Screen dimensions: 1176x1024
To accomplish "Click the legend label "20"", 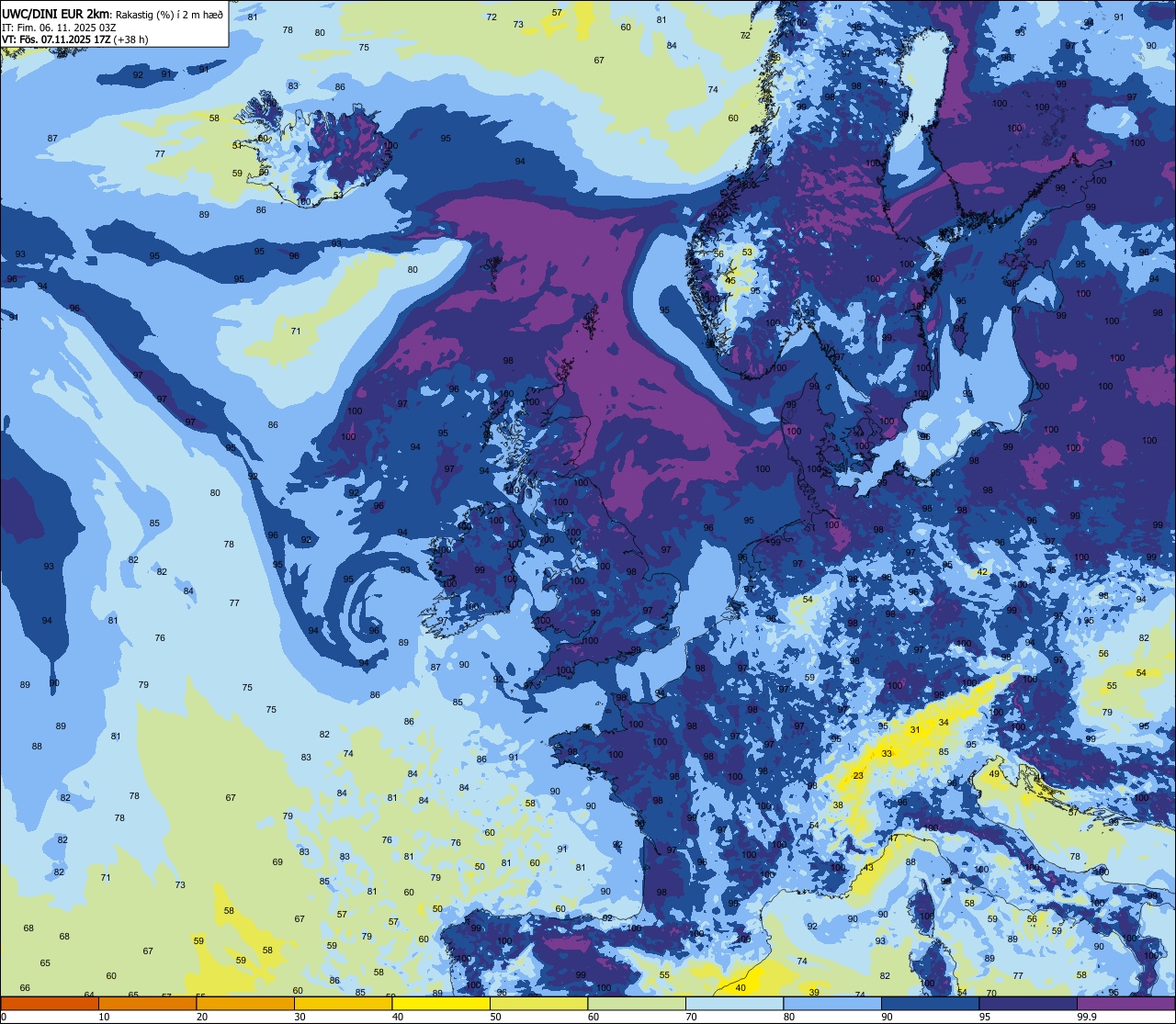I will tap(202, 1017).
